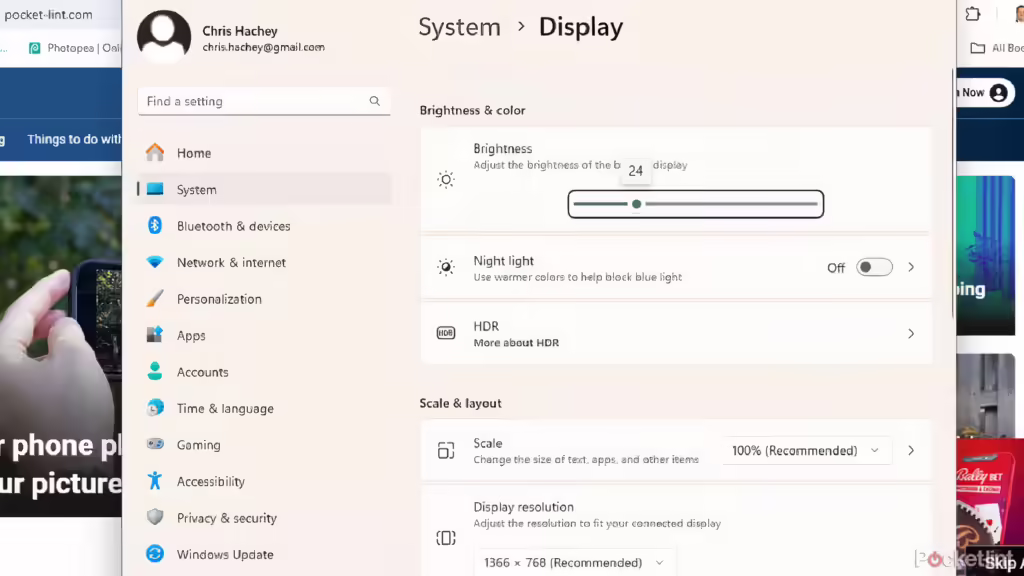This screenshot has height=576, width=1024.
Task: Select the Network & internet wifi icon
Action: [155, 262]
